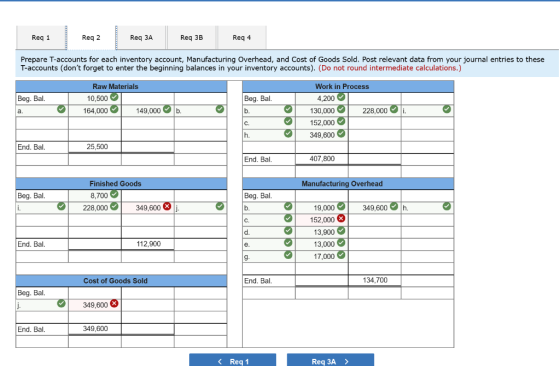Click the incorrect Finished Goods 349,600 credit field
The height and width of the screenshot is (366, 560).
pyautogui.click(x=148, y=207)
